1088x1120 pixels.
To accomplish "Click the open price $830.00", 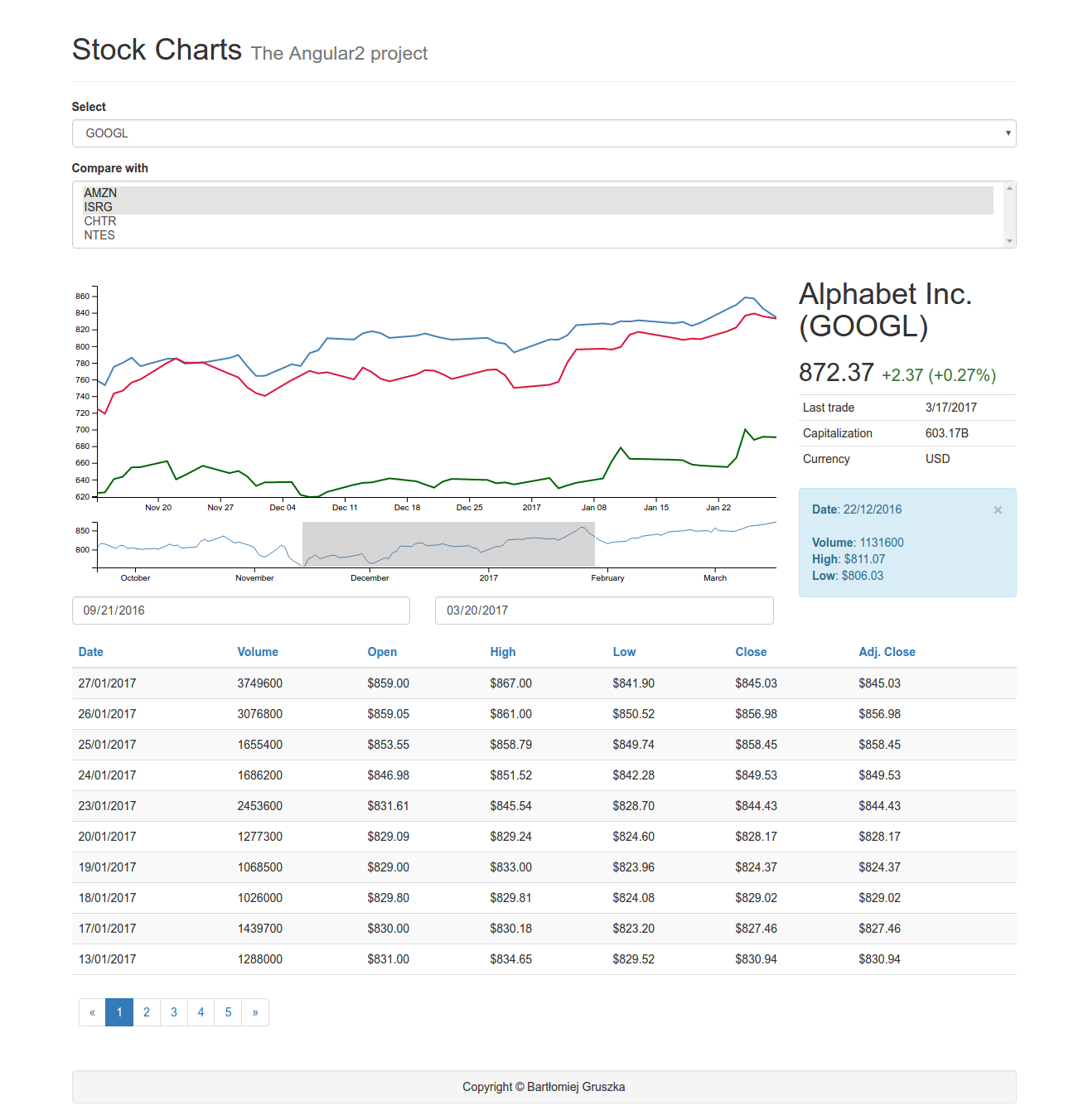I will pos(389,929).
